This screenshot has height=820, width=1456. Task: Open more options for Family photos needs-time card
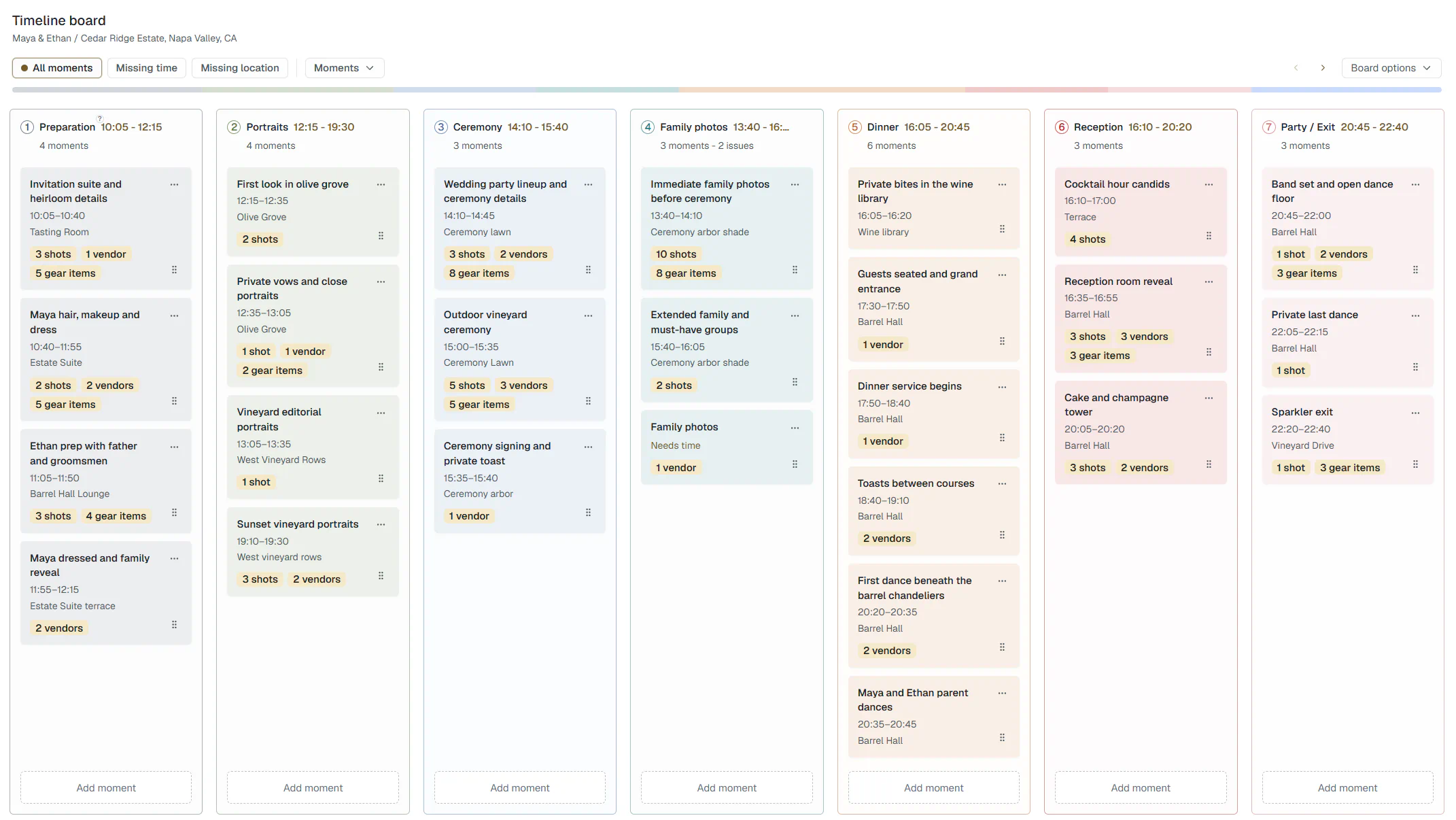tap(795, 428)
